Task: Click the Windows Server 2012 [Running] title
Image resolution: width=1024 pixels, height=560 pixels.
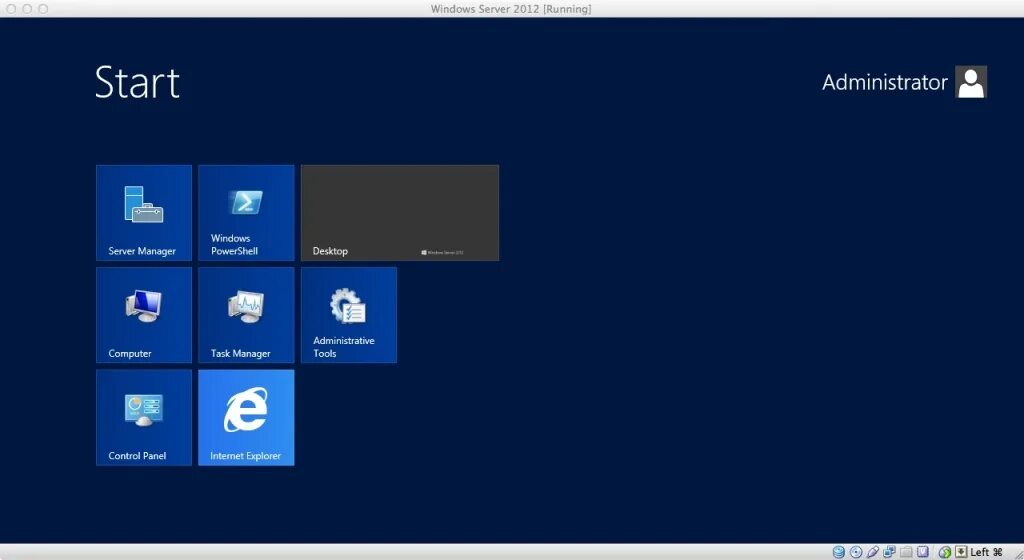Action: click(x=511, y=9)
